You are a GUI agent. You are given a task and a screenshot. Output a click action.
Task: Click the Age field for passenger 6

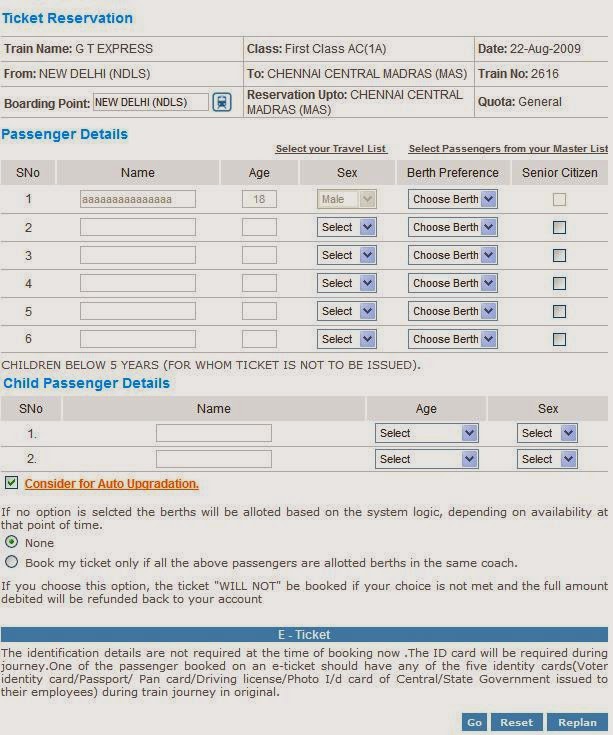259,339
